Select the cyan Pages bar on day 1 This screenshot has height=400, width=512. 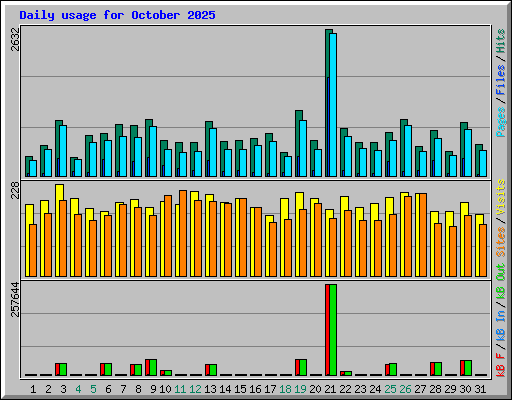tap(33, 169)
